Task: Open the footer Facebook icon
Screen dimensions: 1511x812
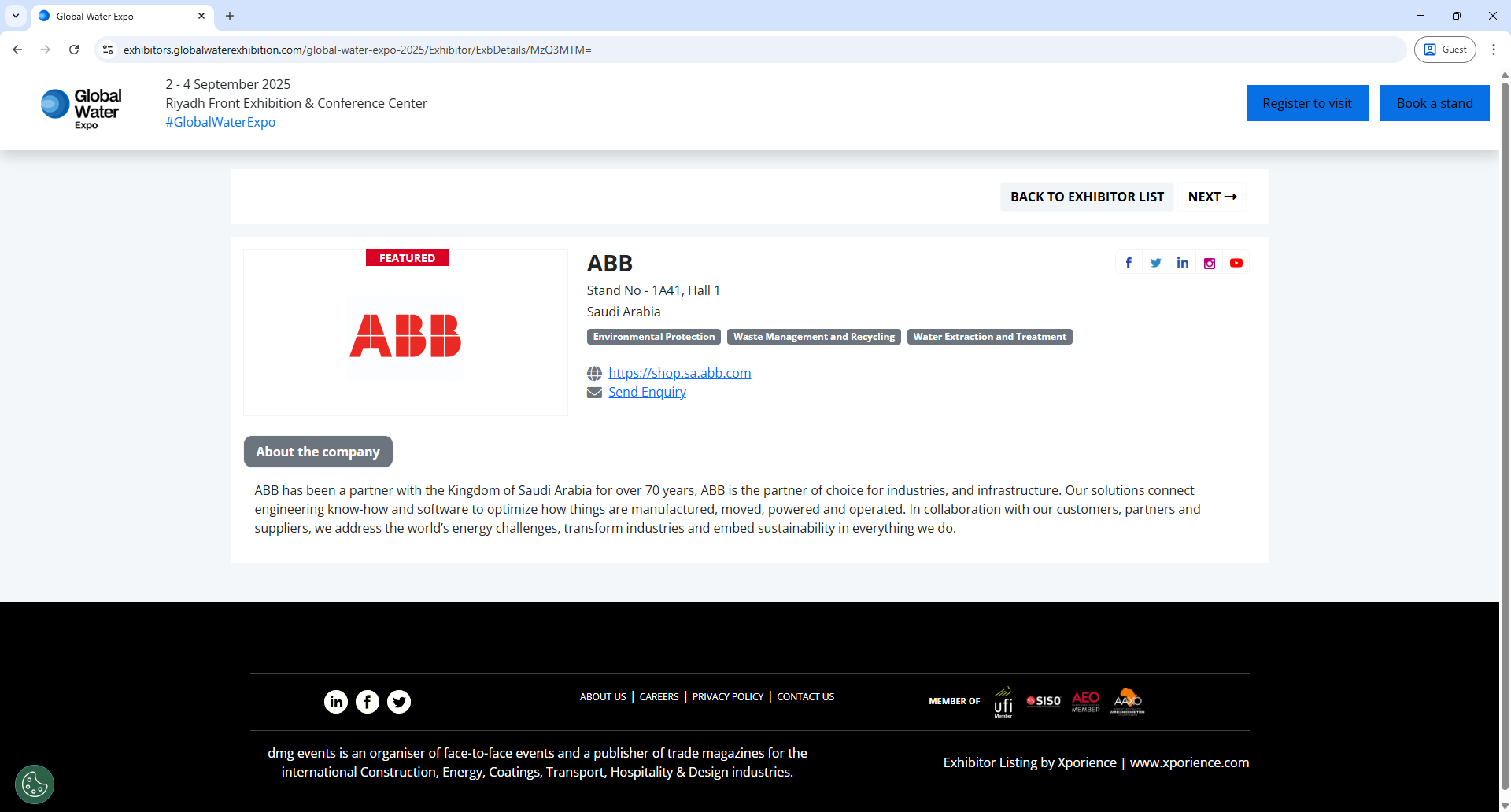Action: pos(368,701)
